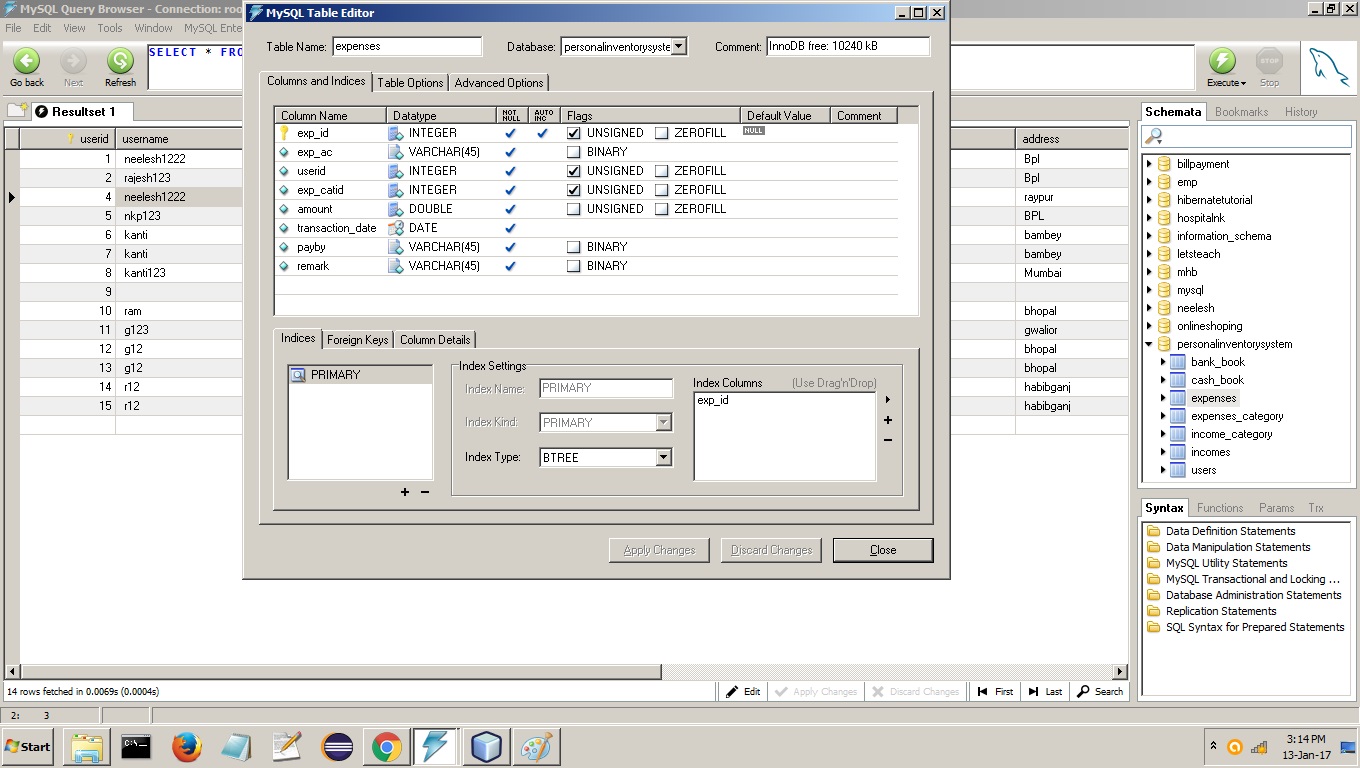Collapse the personalinventorysystem schema node

[1149, 344]
